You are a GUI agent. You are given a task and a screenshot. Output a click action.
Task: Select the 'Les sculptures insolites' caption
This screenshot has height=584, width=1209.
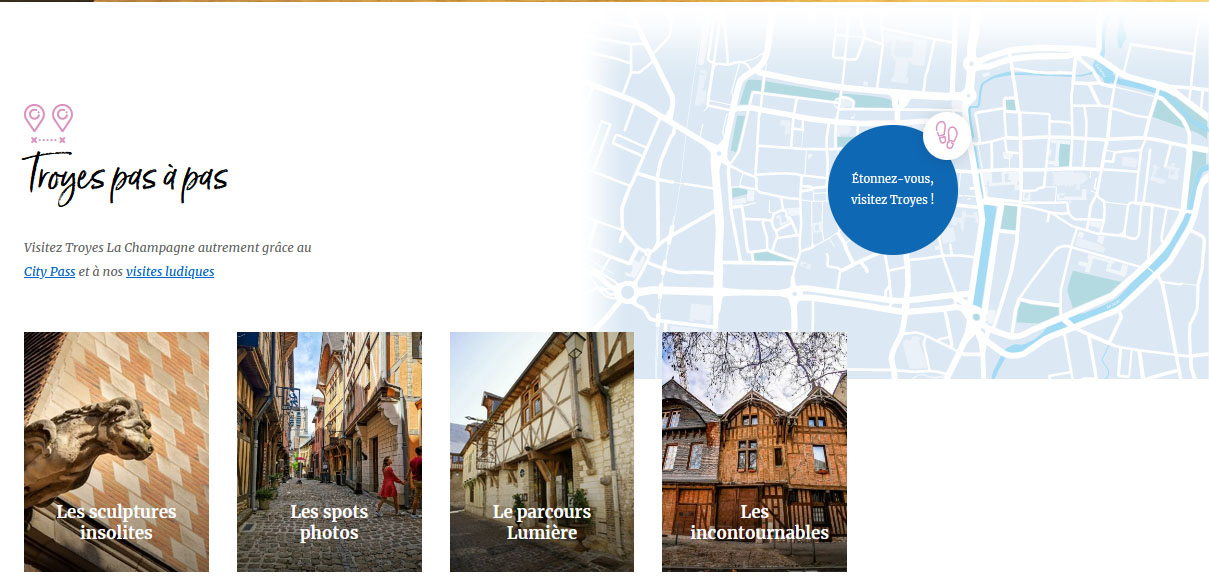pyautogui.click(x=116, y=522)
